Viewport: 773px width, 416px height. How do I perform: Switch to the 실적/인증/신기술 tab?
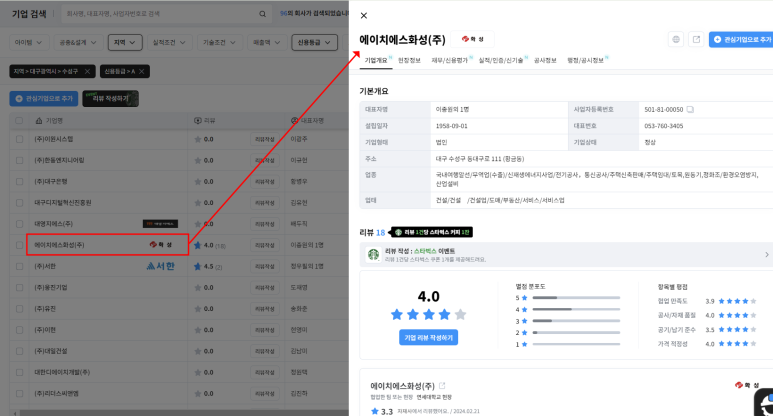coord(501,60)
